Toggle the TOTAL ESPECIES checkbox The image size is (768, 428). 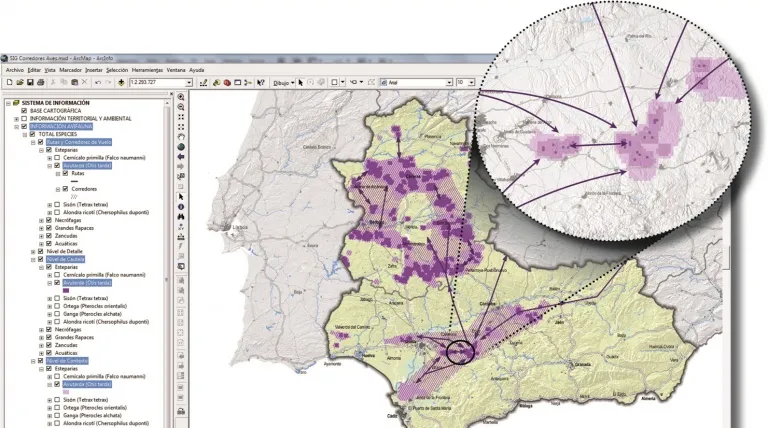point(32,134)
